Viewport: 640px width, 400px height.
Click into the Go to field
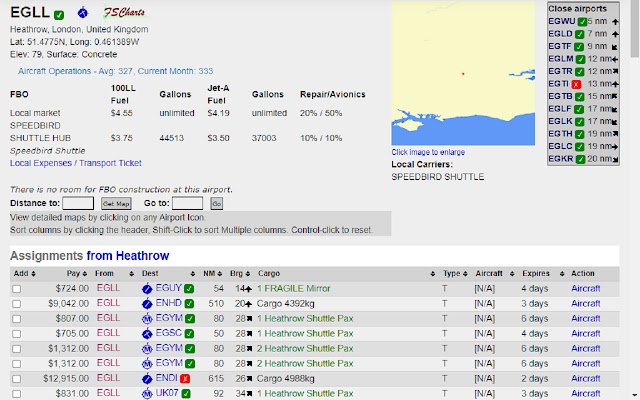coord(187,203)
